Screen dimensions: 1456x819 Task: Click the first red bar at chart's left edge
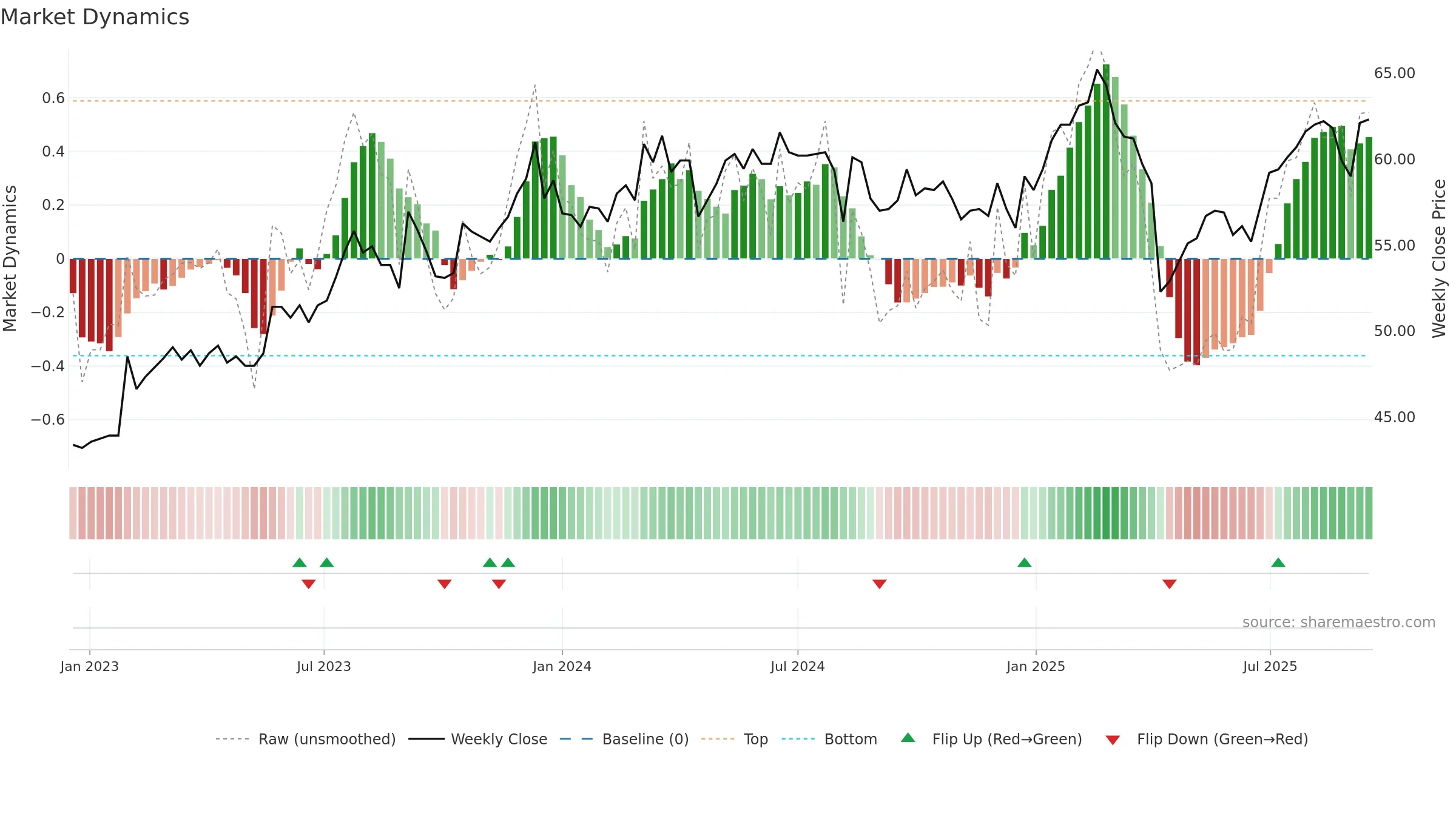point(73,276)
